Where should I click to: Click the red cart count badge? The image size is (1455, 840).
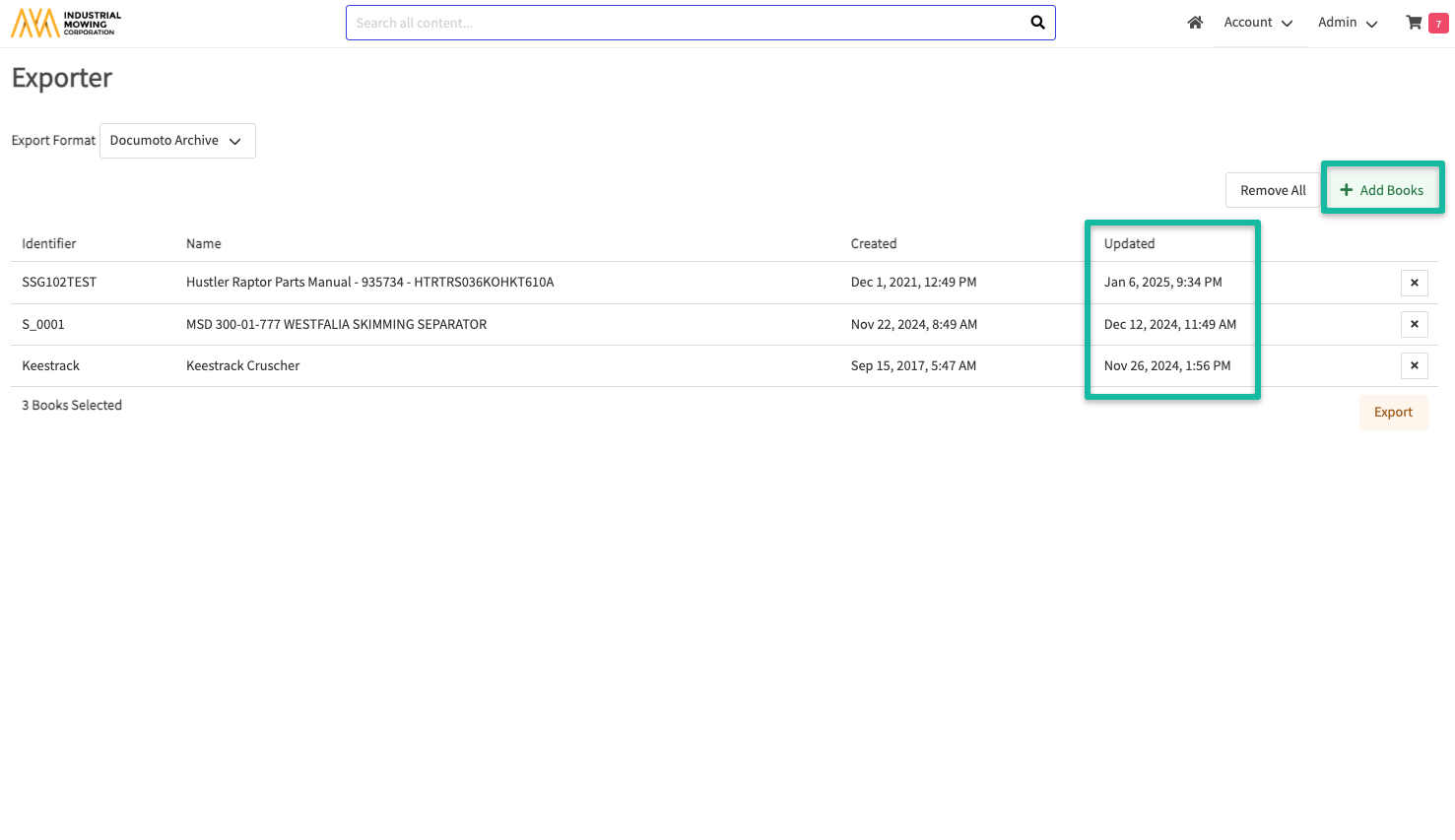[x=1438, y=24]
